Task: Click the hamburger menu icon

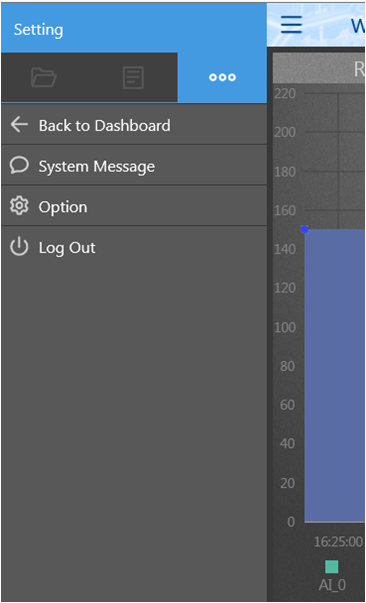Action: [291, 25]
